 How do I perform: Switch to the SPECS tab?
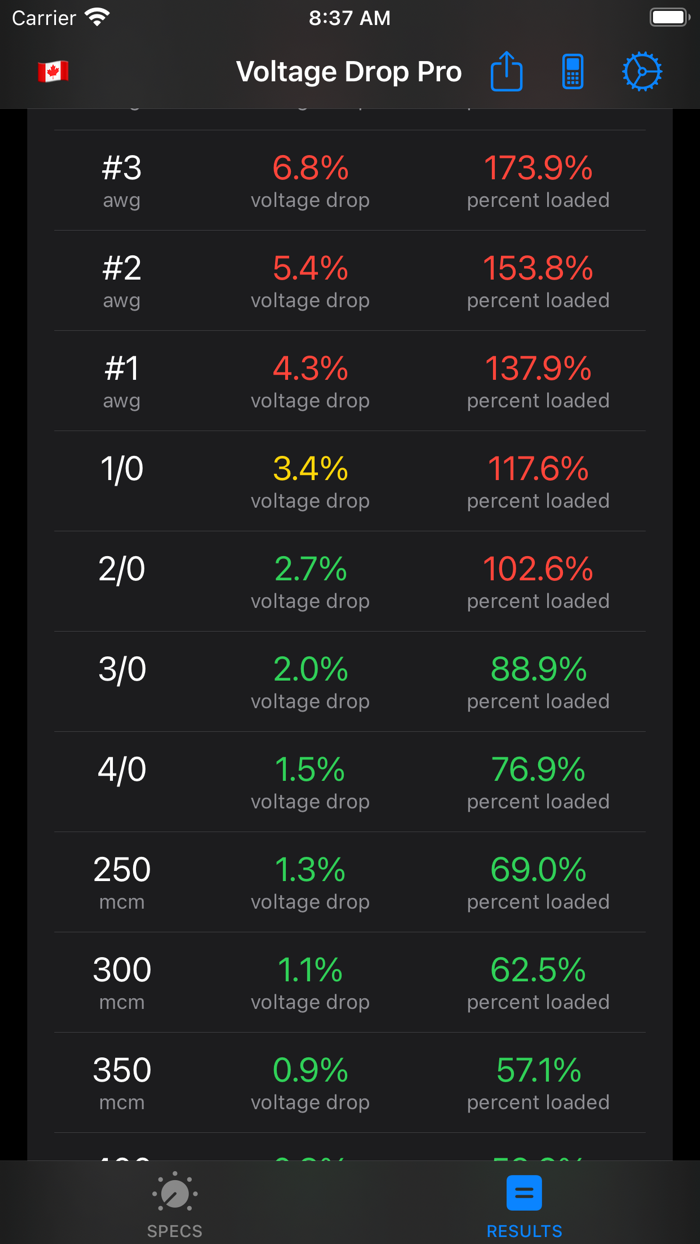(174, 1205)
